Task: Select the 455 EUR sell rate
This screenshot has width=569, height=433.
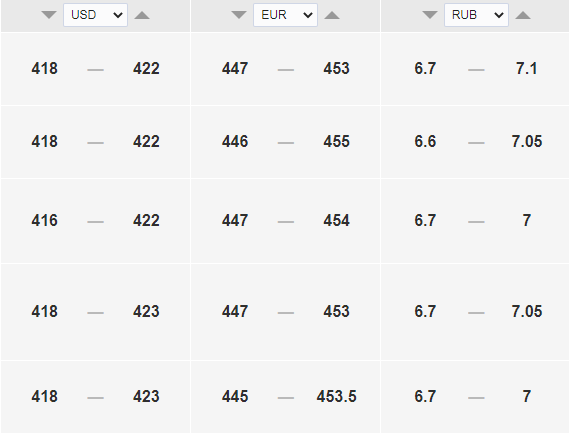Action: 336,141
